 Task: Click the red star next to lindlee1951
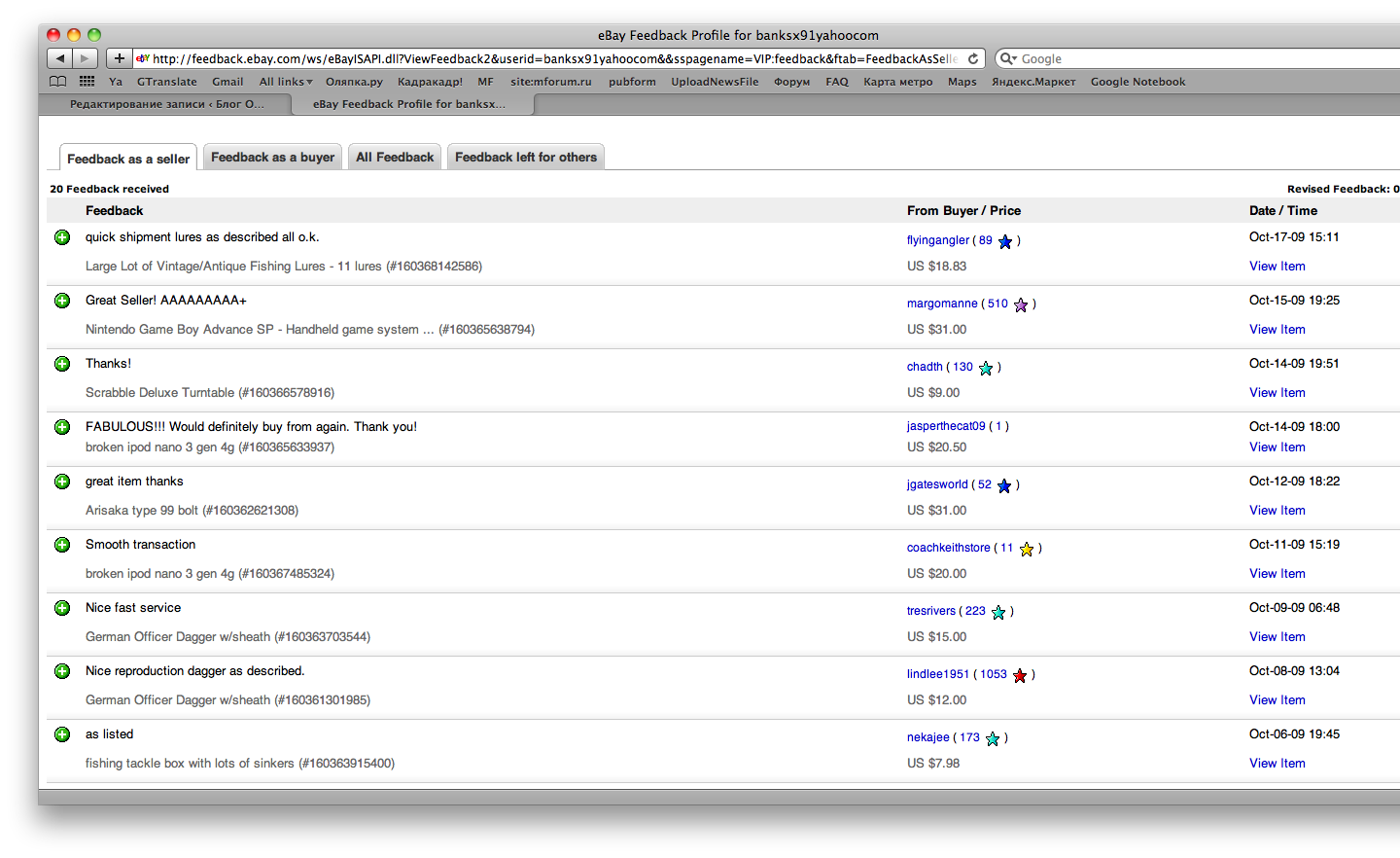(x=1020, y=675)
